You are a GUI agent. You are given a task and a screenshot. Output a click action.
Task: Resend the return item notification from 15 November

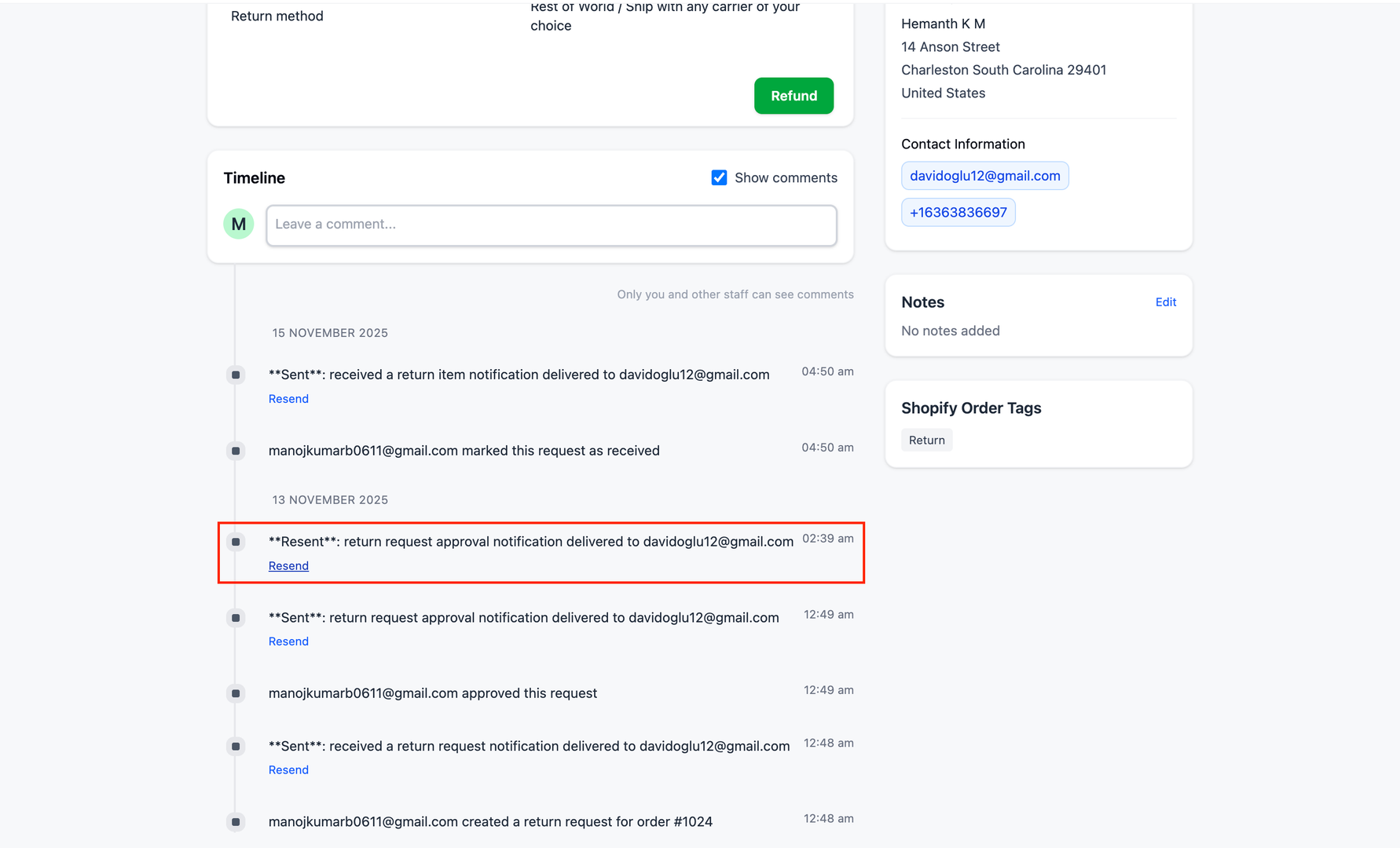point(288,398)
